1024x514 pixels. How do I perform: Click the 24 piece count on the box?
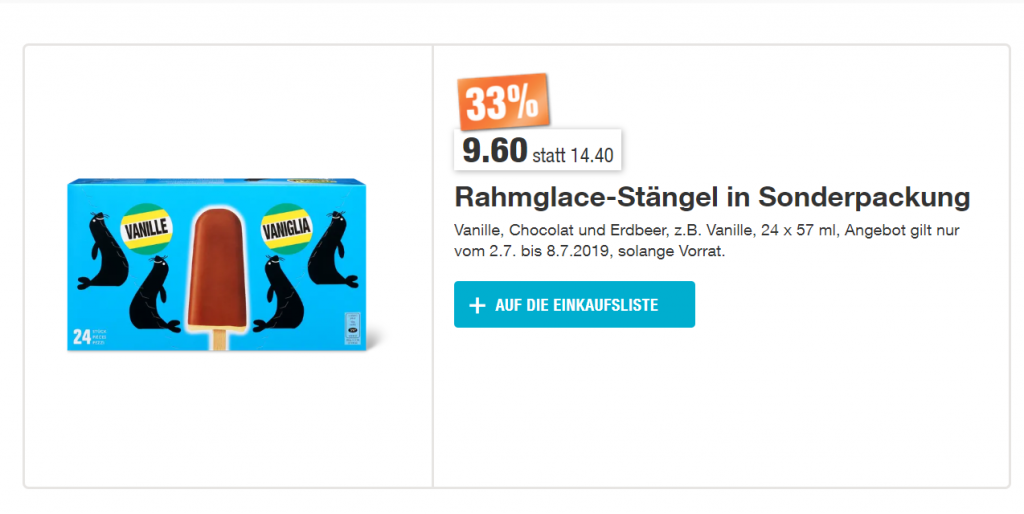pyautogui.click(x=82, y=336)
